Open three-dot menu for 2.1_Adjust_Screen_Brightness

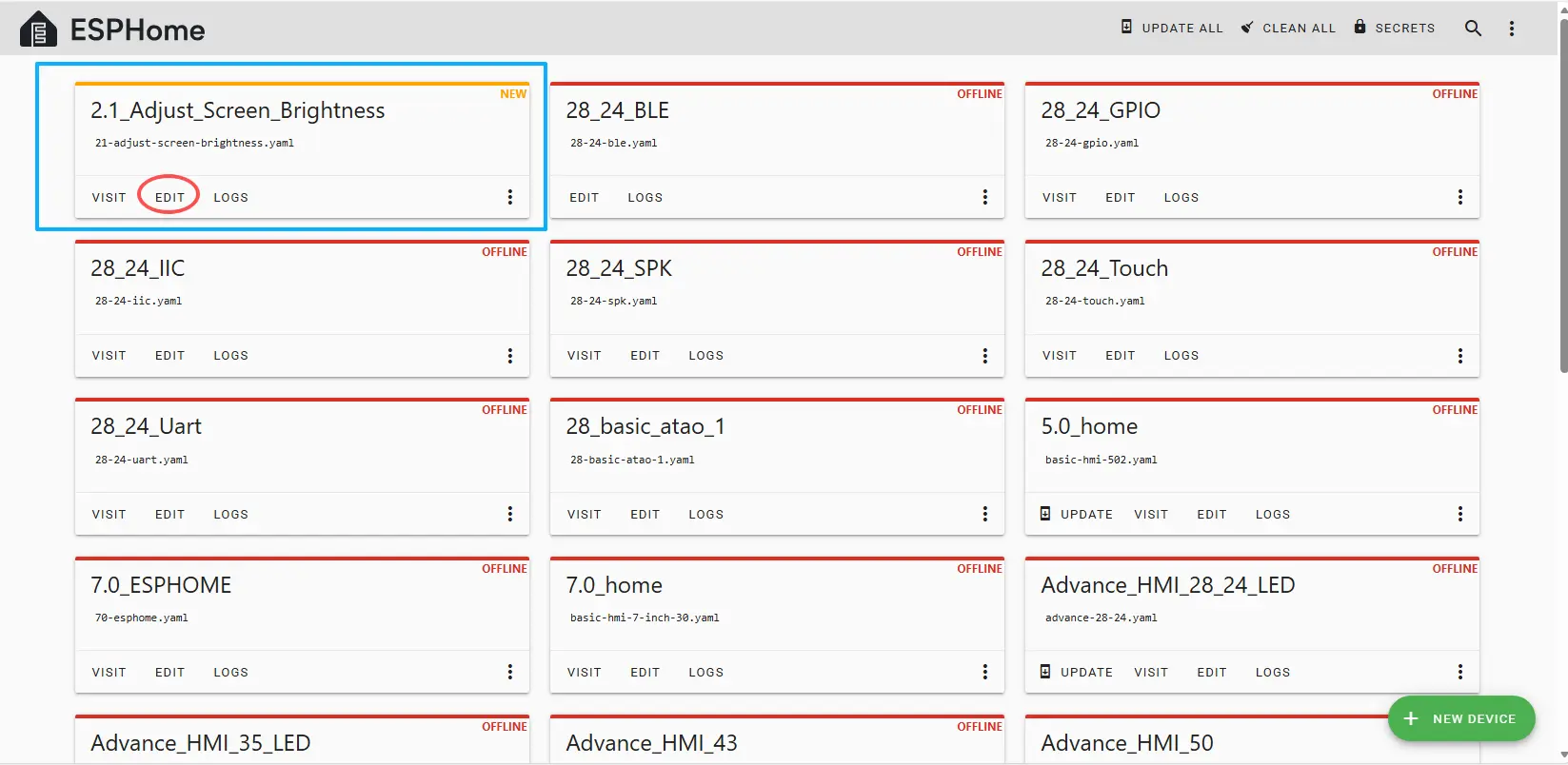tap(510, 197)
